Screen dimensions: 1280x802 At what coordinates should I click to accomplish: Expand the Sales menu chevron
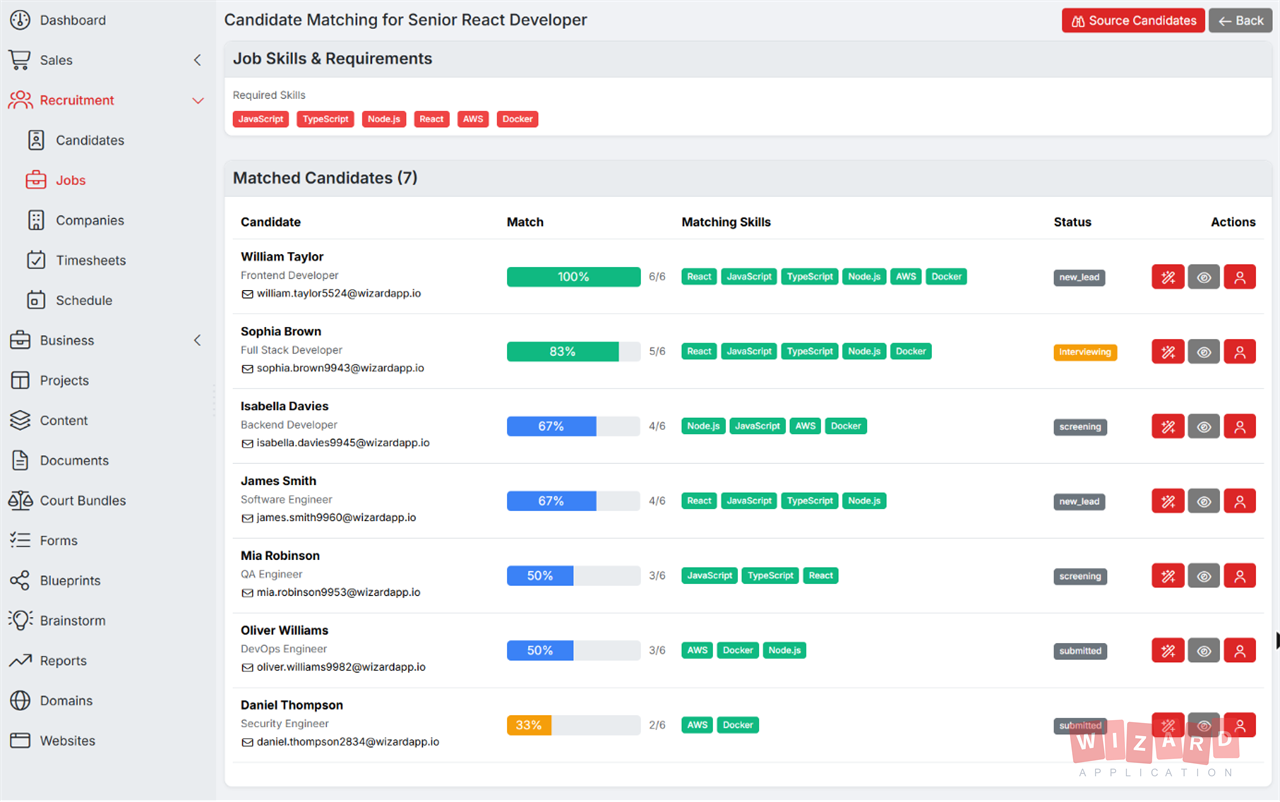197,60
